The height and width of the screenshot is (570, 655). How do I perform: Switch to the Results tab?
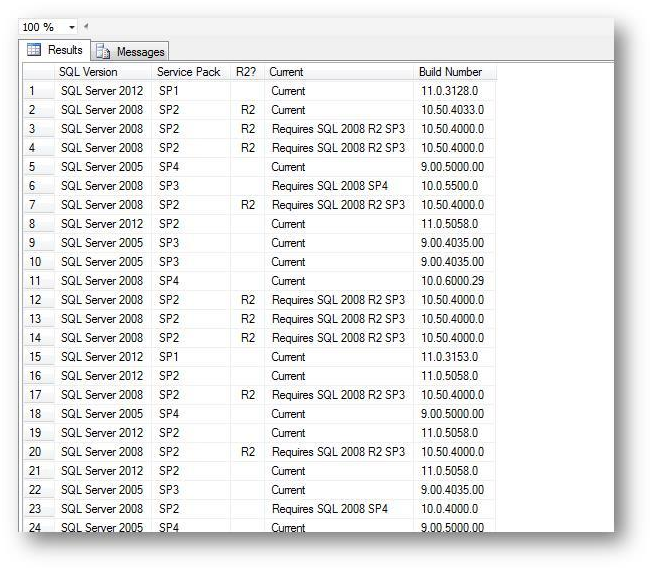(55, 51)
